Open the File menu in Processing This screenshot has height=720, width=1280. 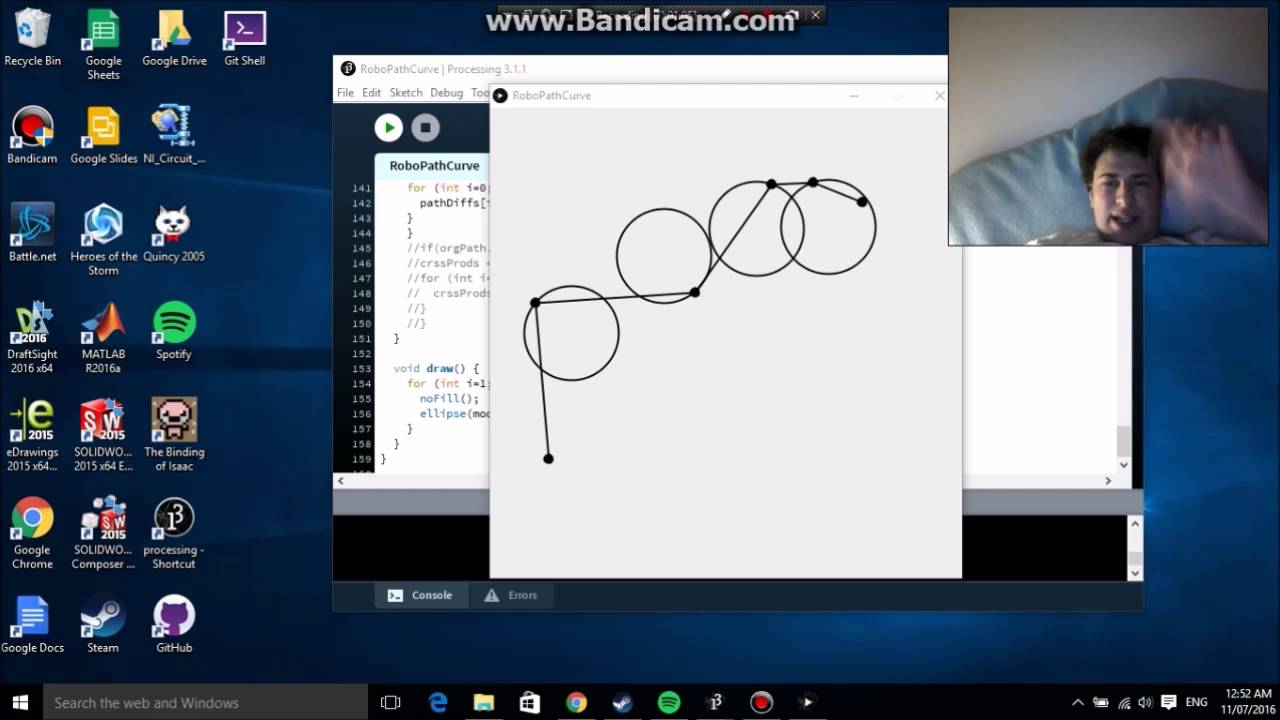pyautogui.click(x=345, y=92)
